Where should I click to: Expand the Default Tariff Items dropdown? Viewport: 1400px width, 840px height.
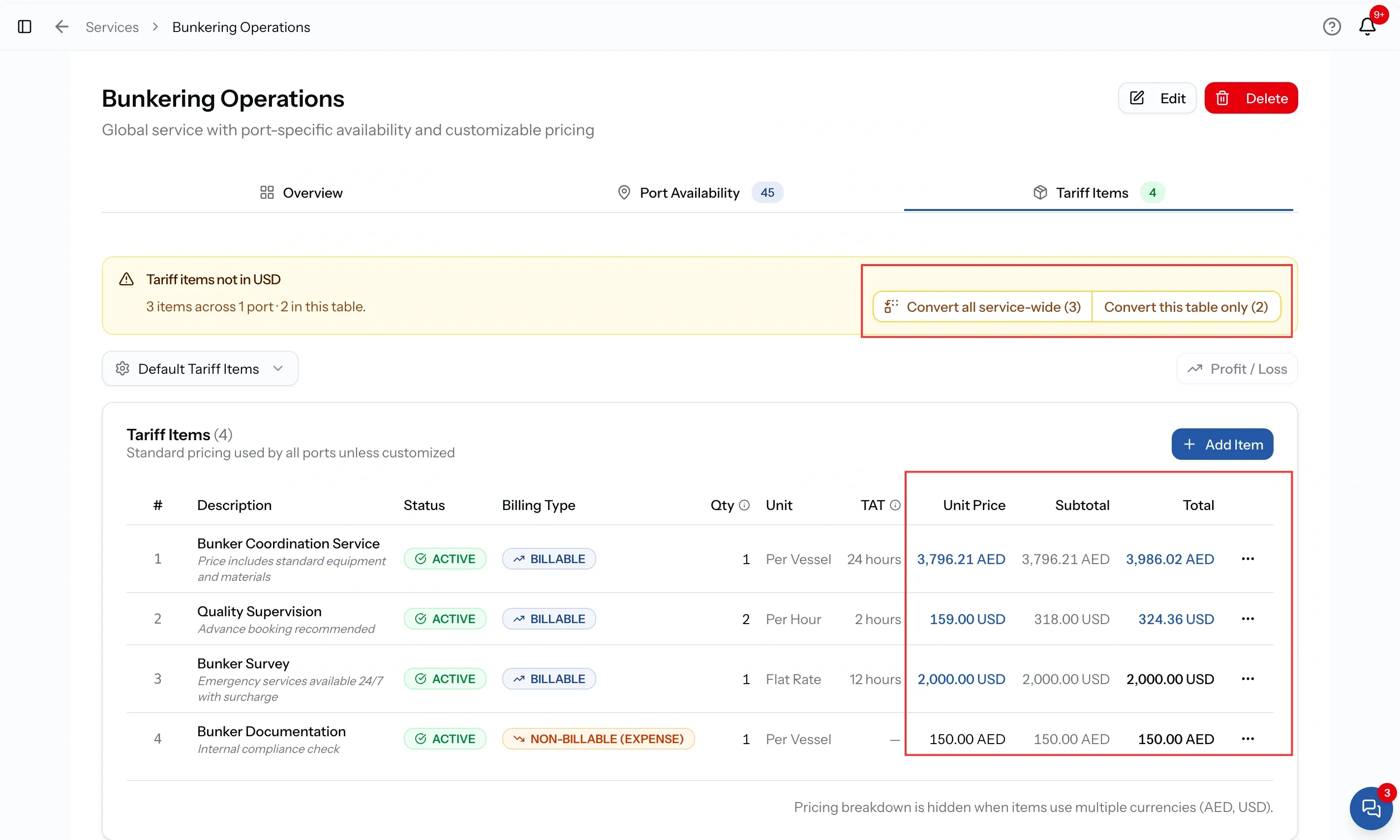pyautogui.click(x=200, y=368)
